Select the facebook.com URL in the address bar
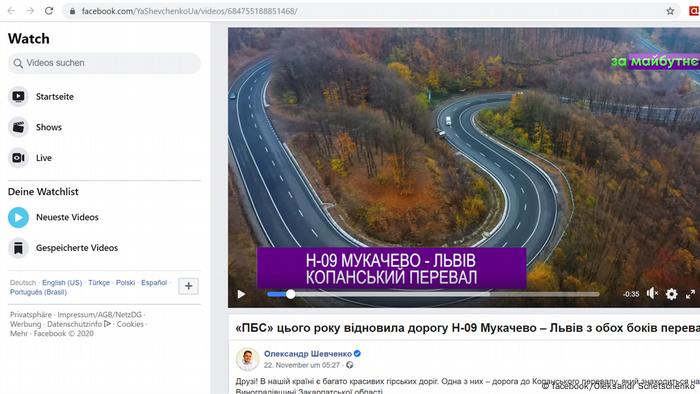This screenshot has height=394, width=700. pos(189,11)
